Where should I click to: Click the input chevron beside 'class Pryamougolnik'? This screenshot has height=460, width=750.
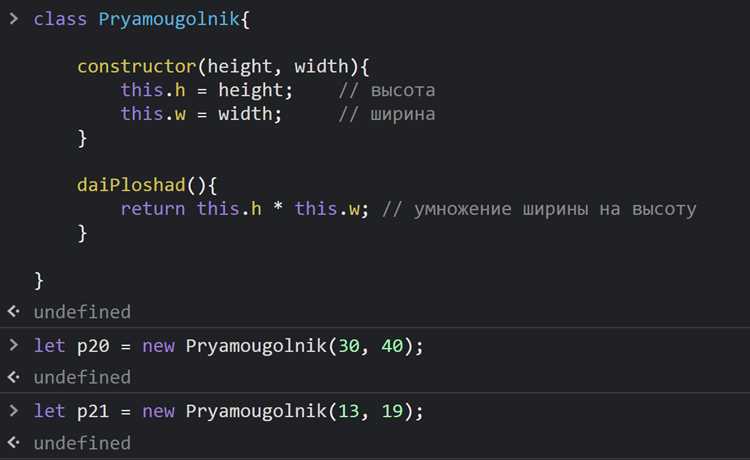tap(13, 19)
